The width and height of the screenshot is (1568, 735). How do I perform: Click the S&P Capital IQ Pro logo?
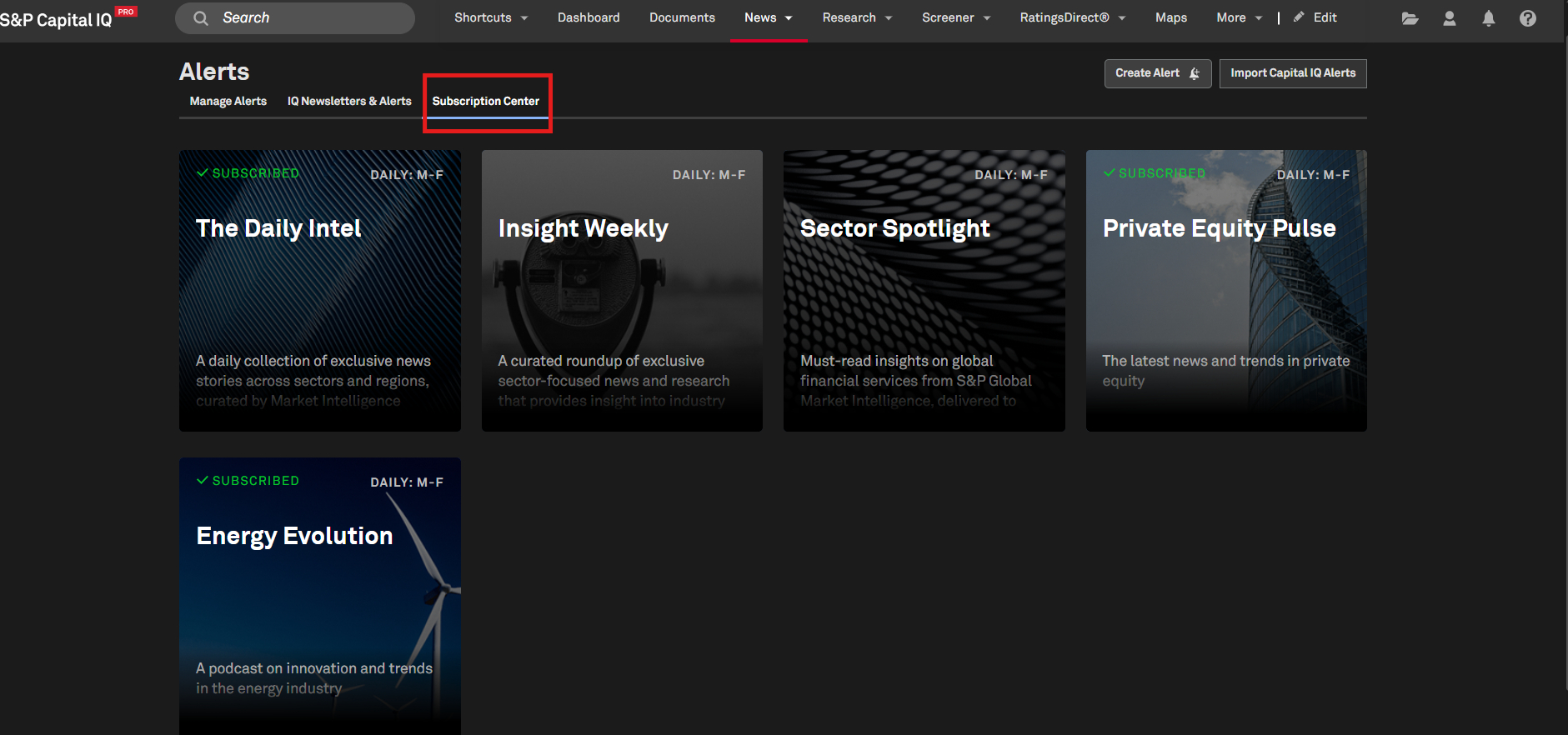[x=58, y=19]
